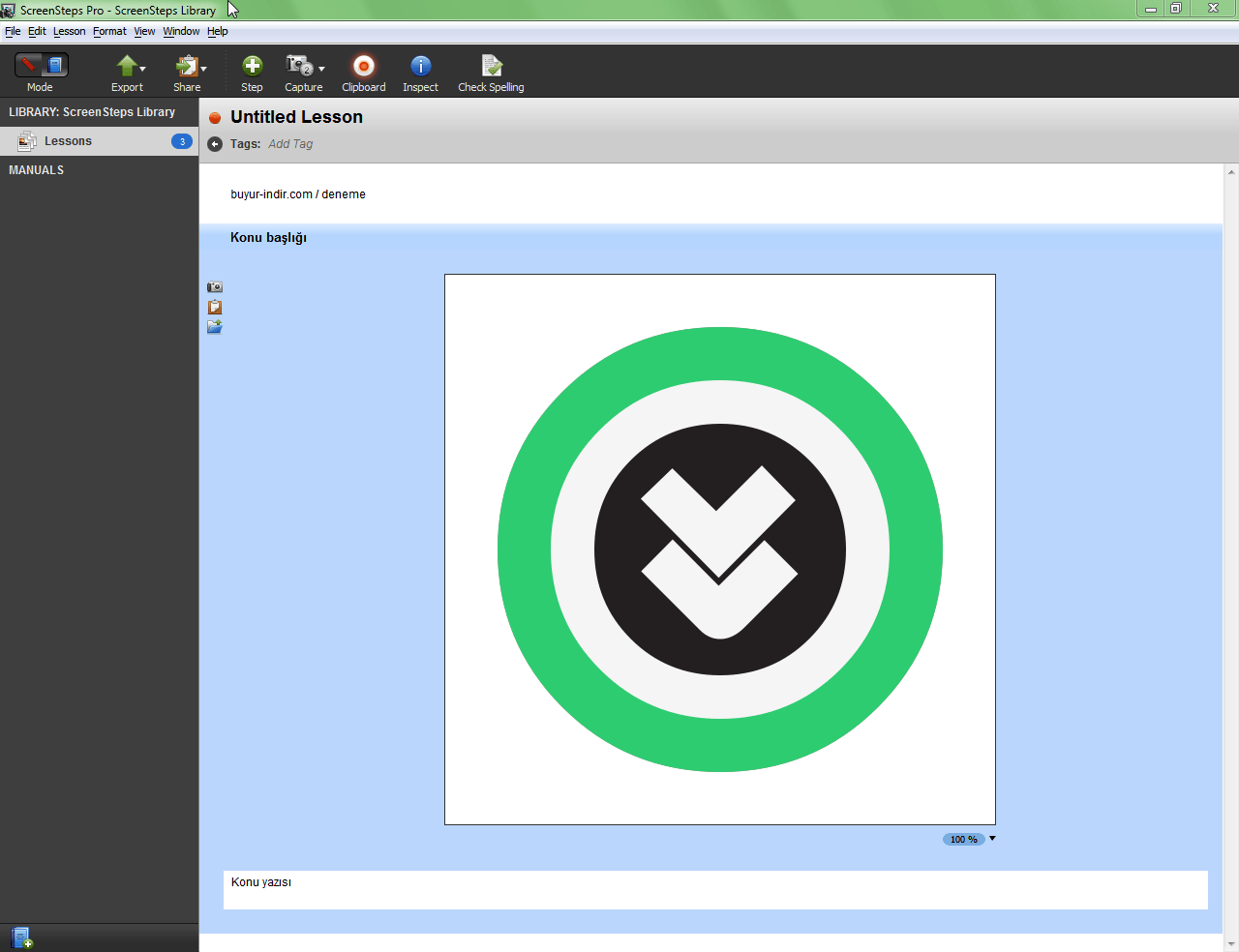Open the Share dropdown arrow
This screenshot has width=1239, height=952.
(x=203, y=69)
